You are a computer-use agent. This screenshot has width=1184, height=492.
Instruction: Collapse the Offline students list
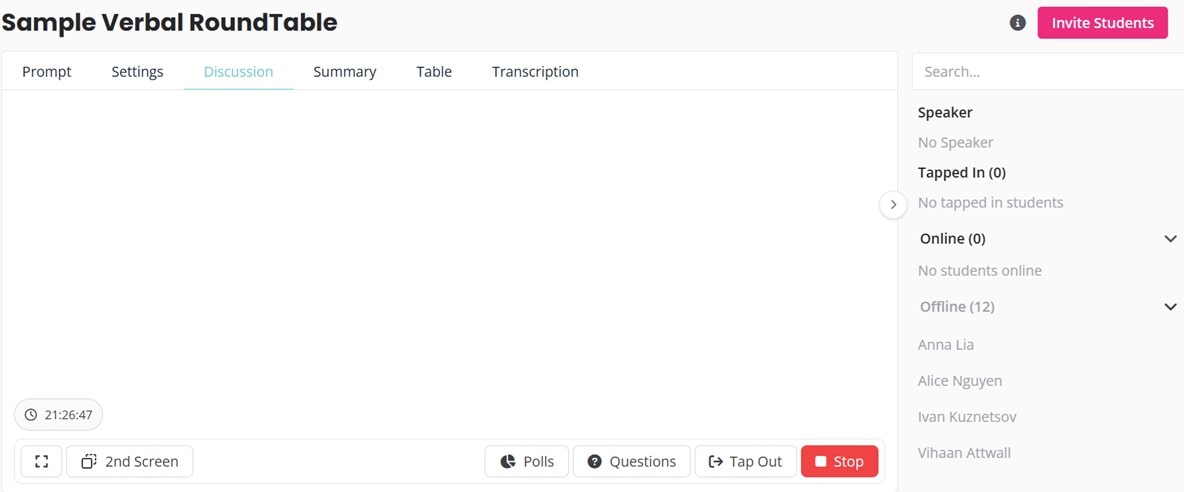(x=1170, y=307)
